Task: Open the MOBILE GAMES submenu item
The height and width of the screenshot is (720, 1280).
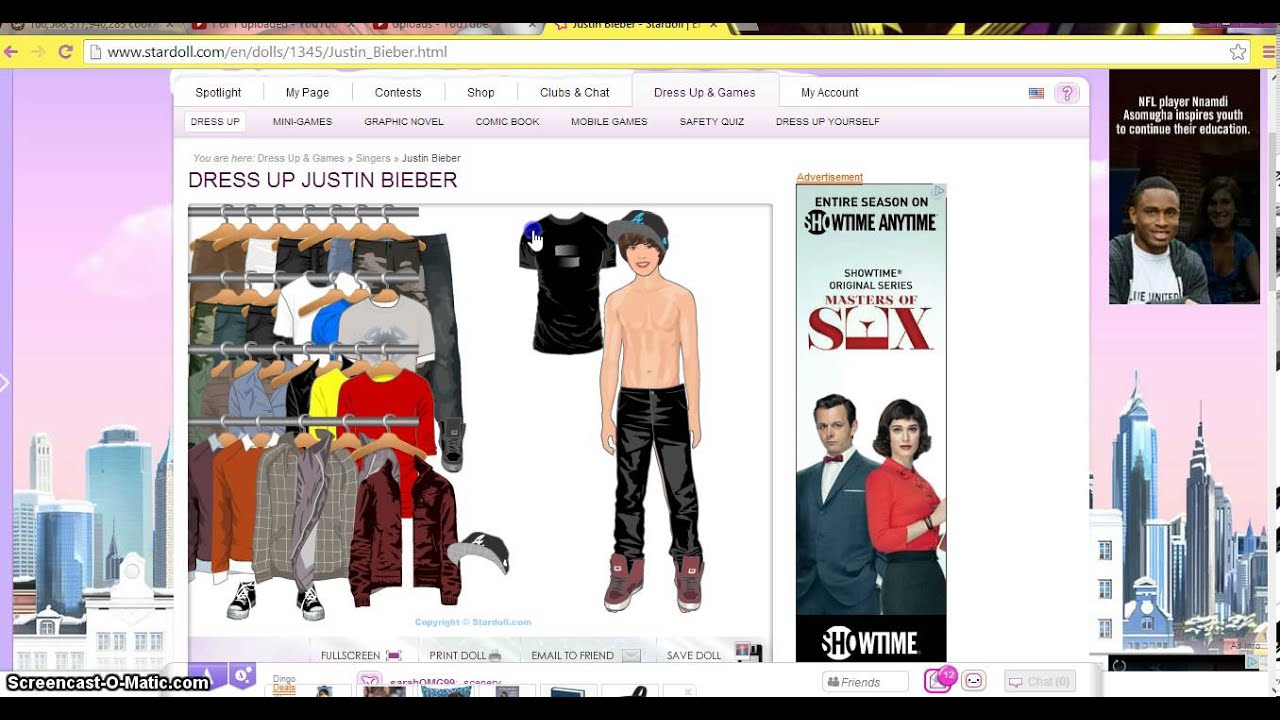Action: tap(609, 122)
